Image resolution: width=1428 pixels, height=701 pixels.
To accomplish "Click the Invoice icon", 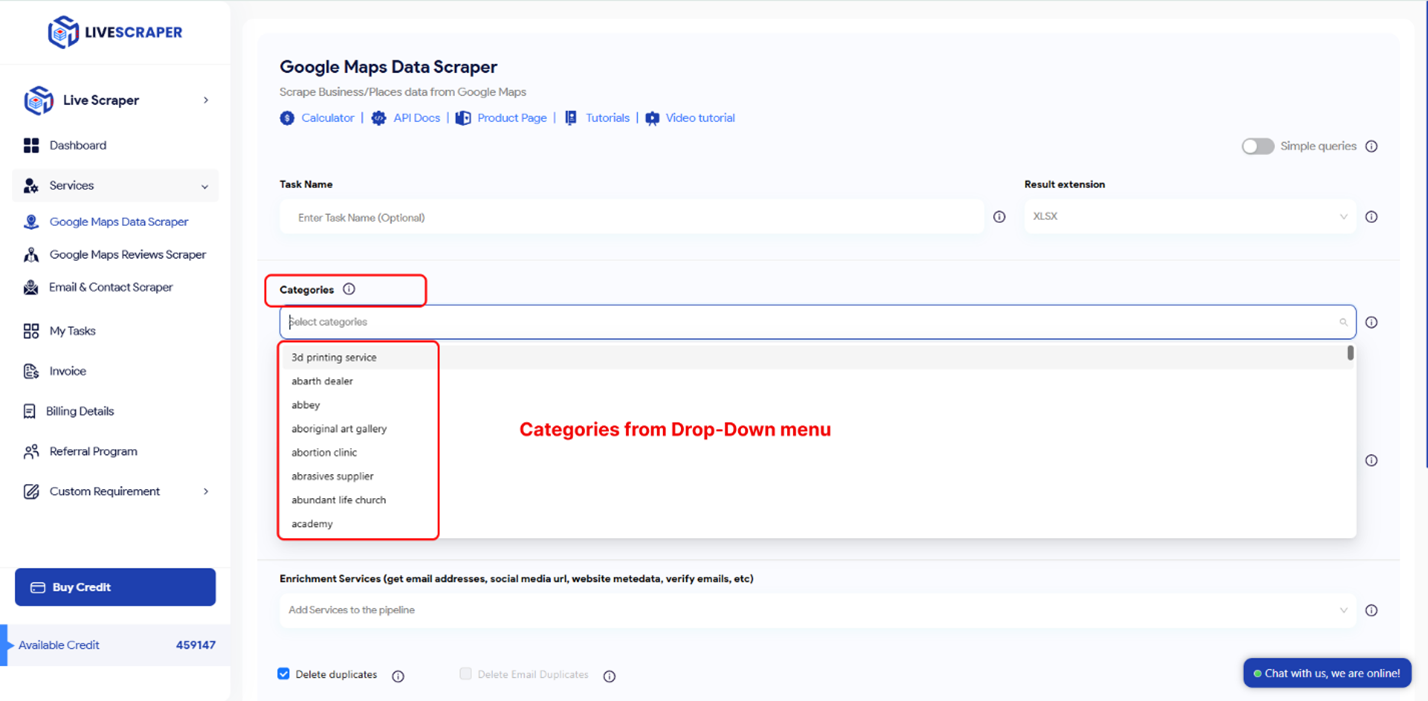I will tap(31, 371).
